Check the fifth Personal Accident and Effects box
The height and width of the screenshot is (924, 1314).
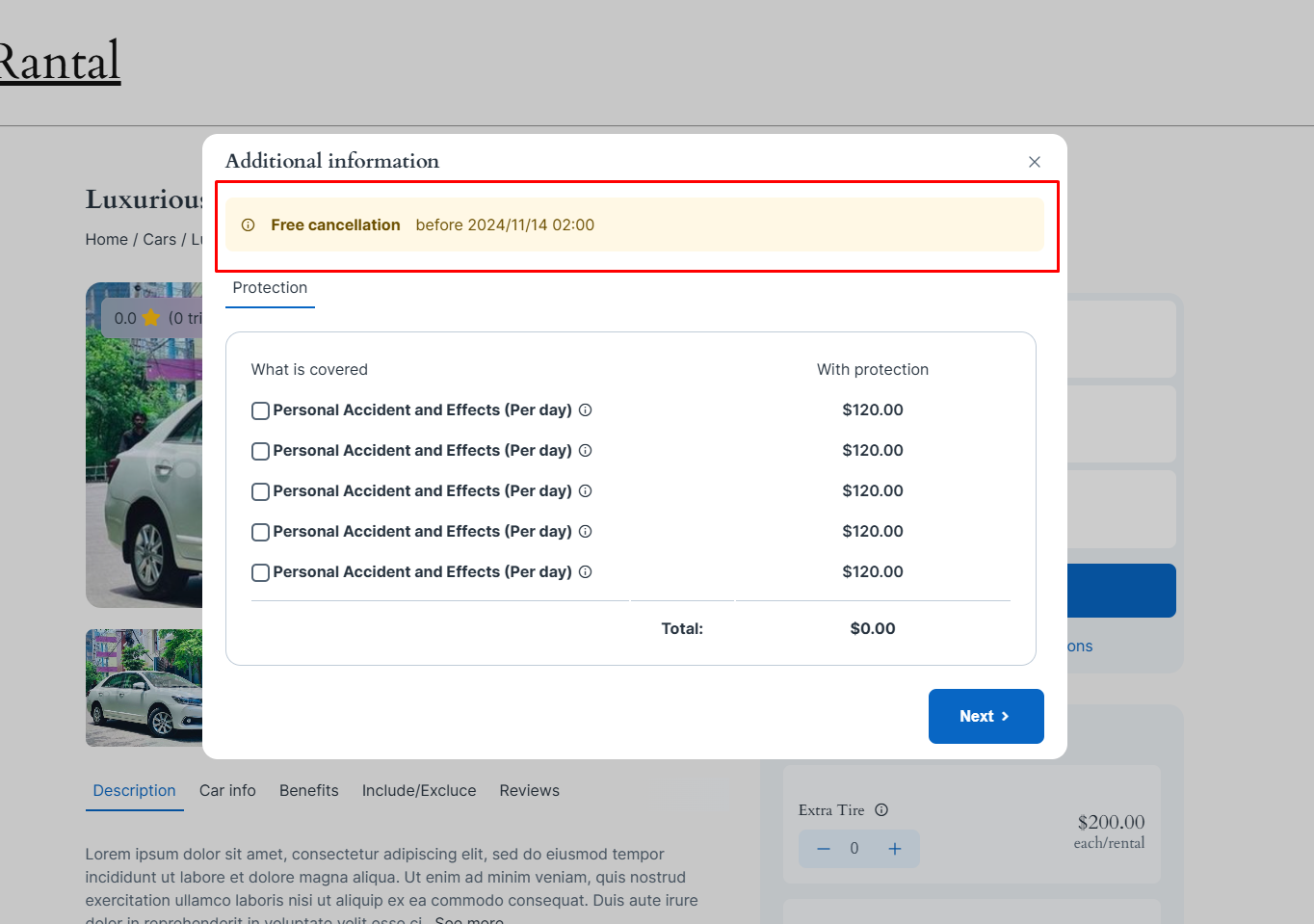[260, 572]
